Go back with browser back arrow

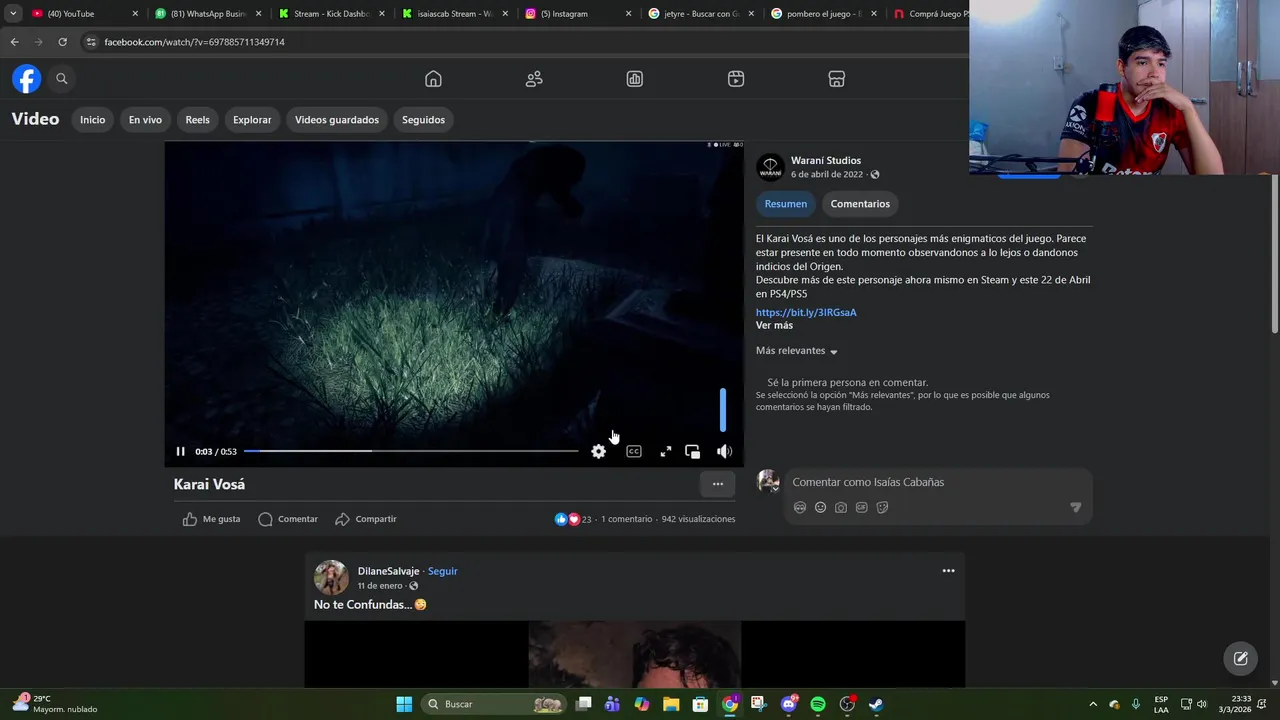point(14,42)
